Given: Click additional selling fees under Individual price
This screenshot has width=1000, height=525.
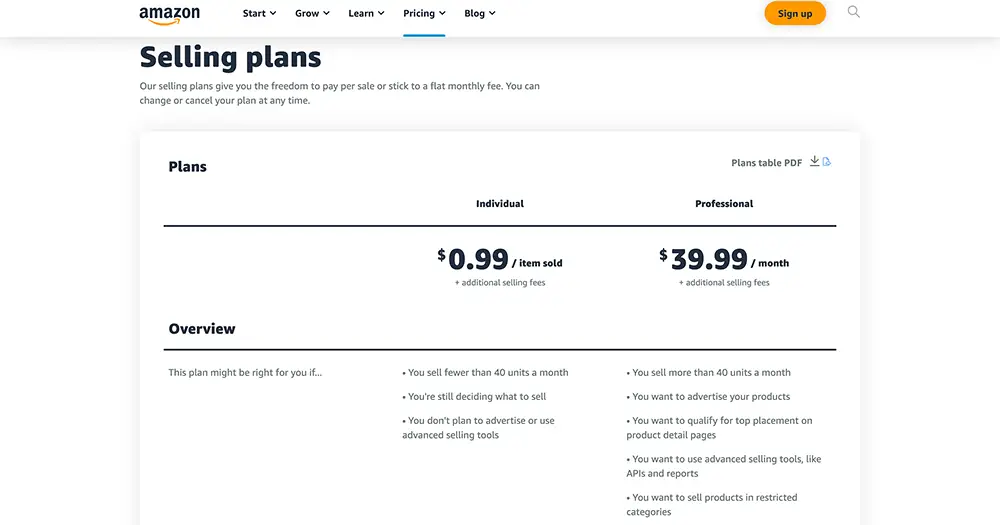Looking at the screenshot, I should (500, 283).
